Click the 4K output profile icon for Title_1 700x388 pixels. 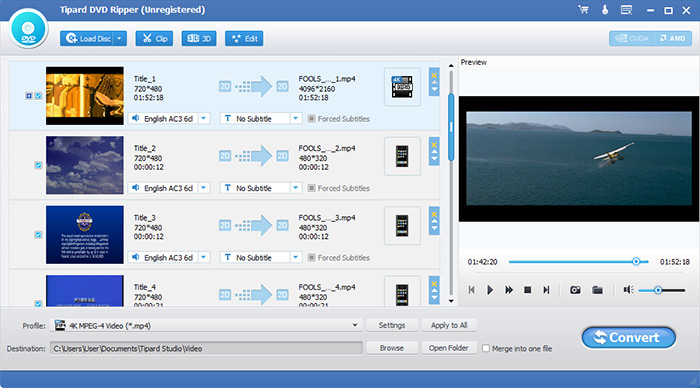point(402,87)
